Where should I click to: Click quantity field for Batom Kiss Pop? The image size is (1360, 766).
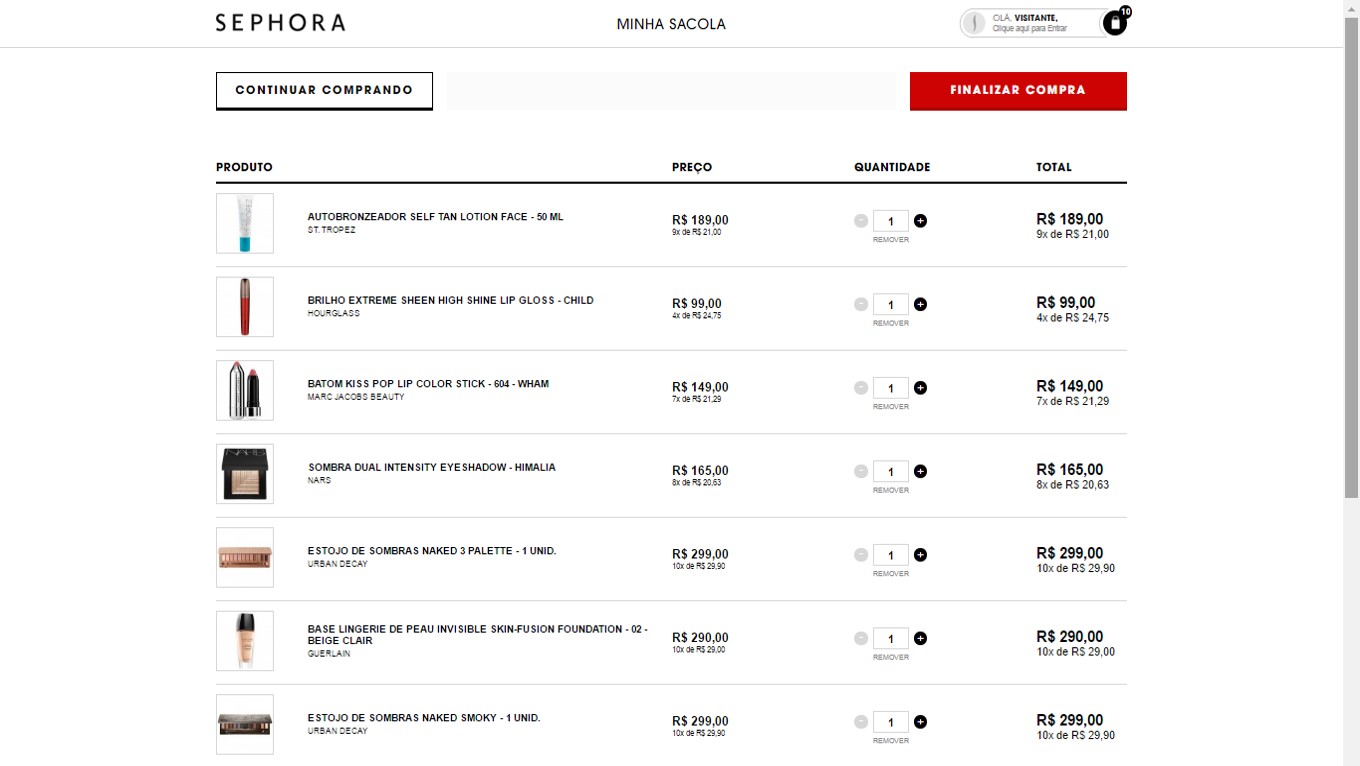pos(891,388)
